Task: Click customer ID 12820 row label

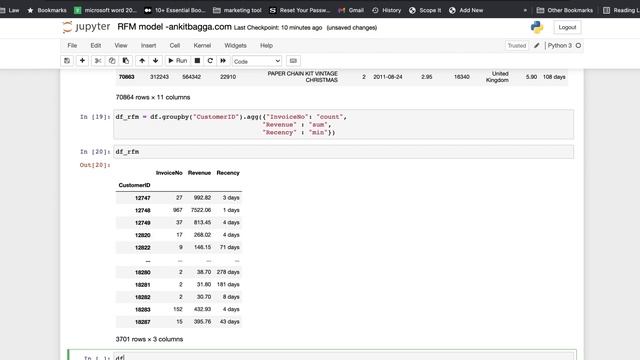Action: point(142,235)
